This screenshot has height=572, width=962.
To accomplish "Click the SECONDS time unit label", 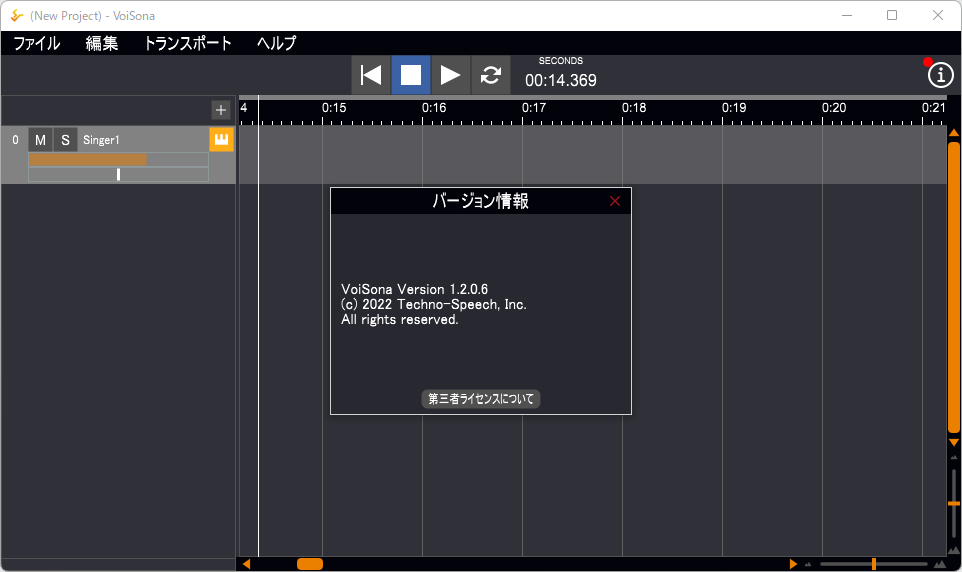I will tap(561, 61).
